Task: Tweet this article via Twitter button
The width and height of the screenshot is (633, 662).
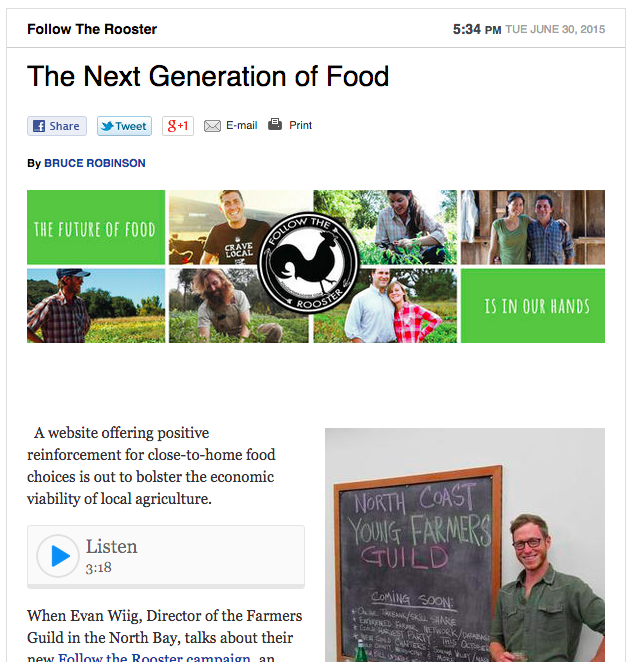Action: point(124,126)
